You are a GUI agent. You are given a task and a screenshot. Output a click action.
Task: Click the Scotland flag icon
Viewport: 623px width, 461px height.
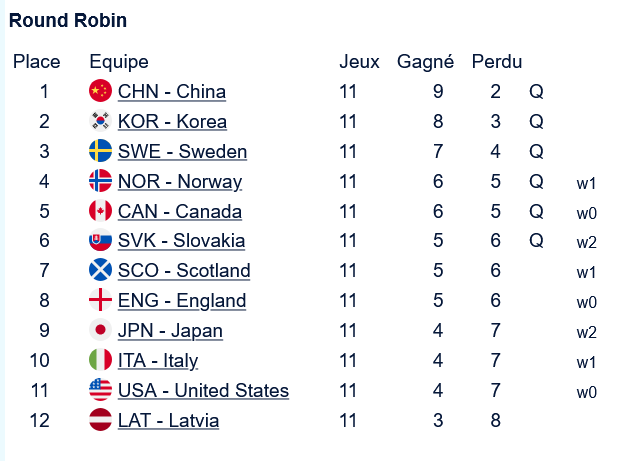pos(100,271)
